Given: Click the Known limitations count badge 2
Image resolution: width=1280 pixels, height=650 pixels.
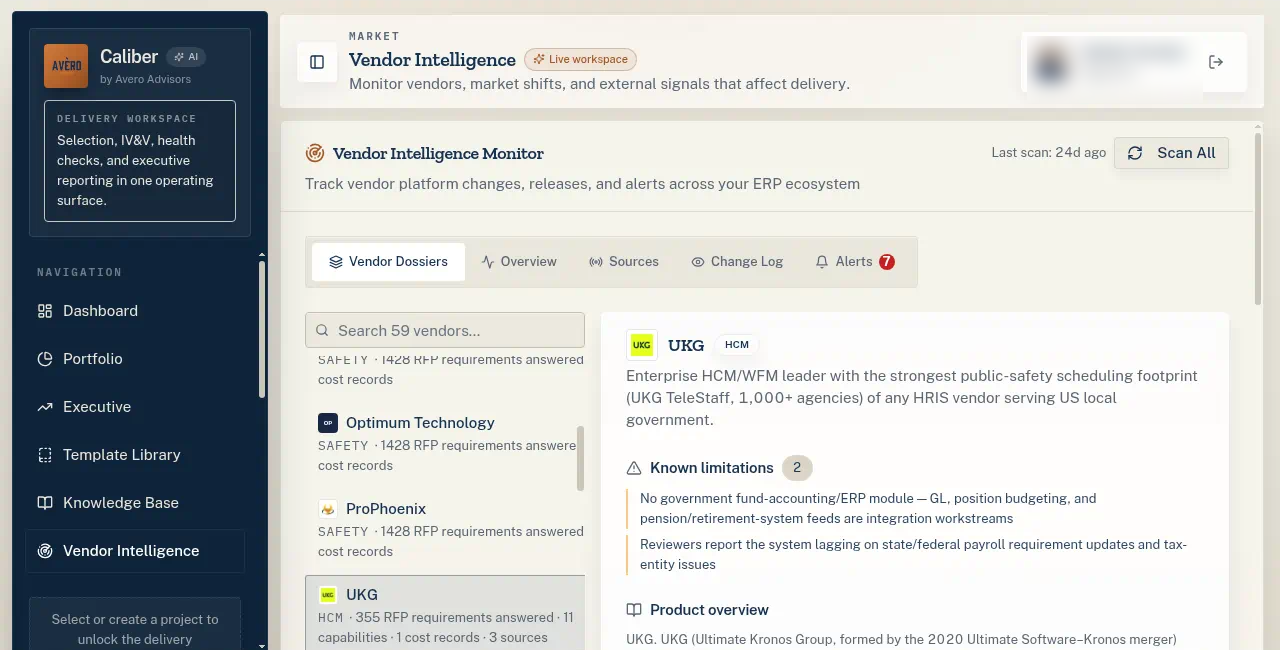Looking at the screenshot, I should 797,468.
